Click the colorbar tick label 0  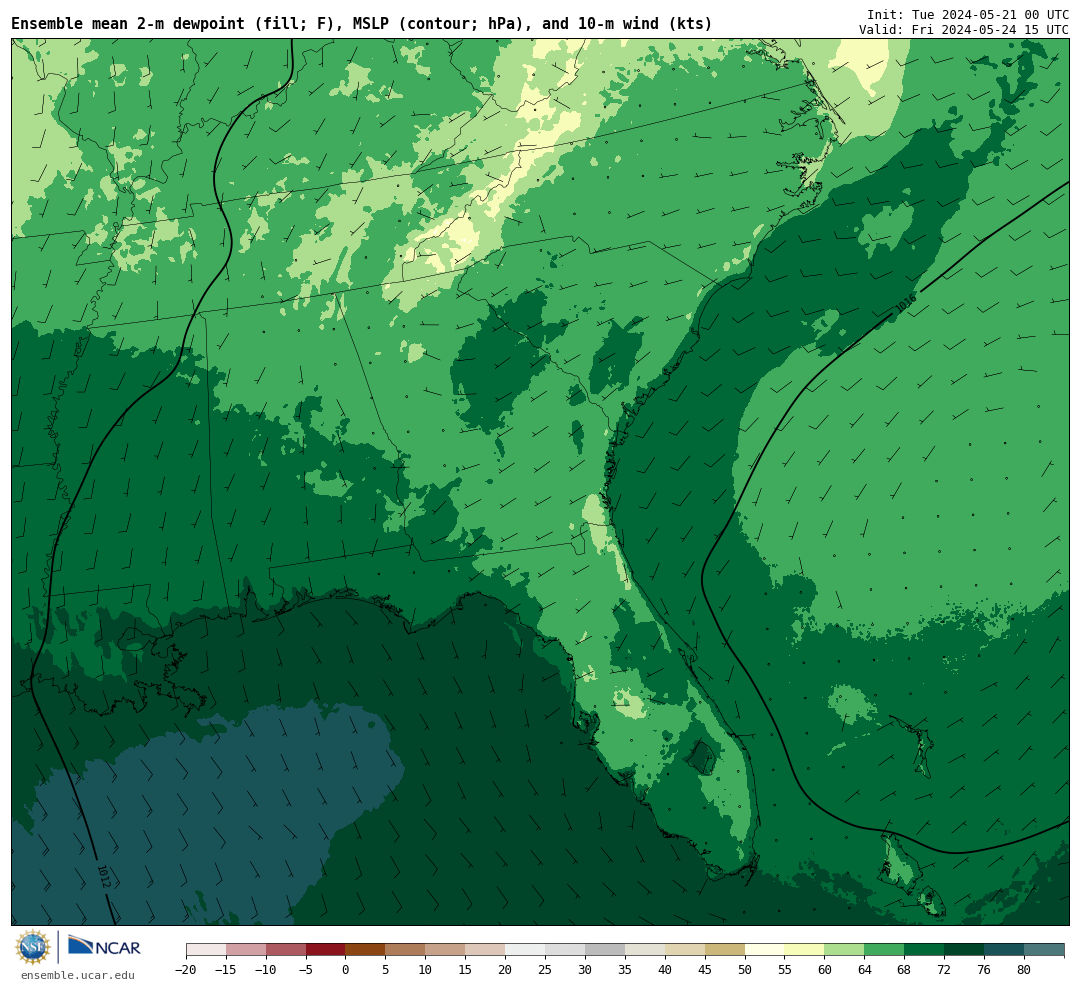click(345, 969)
